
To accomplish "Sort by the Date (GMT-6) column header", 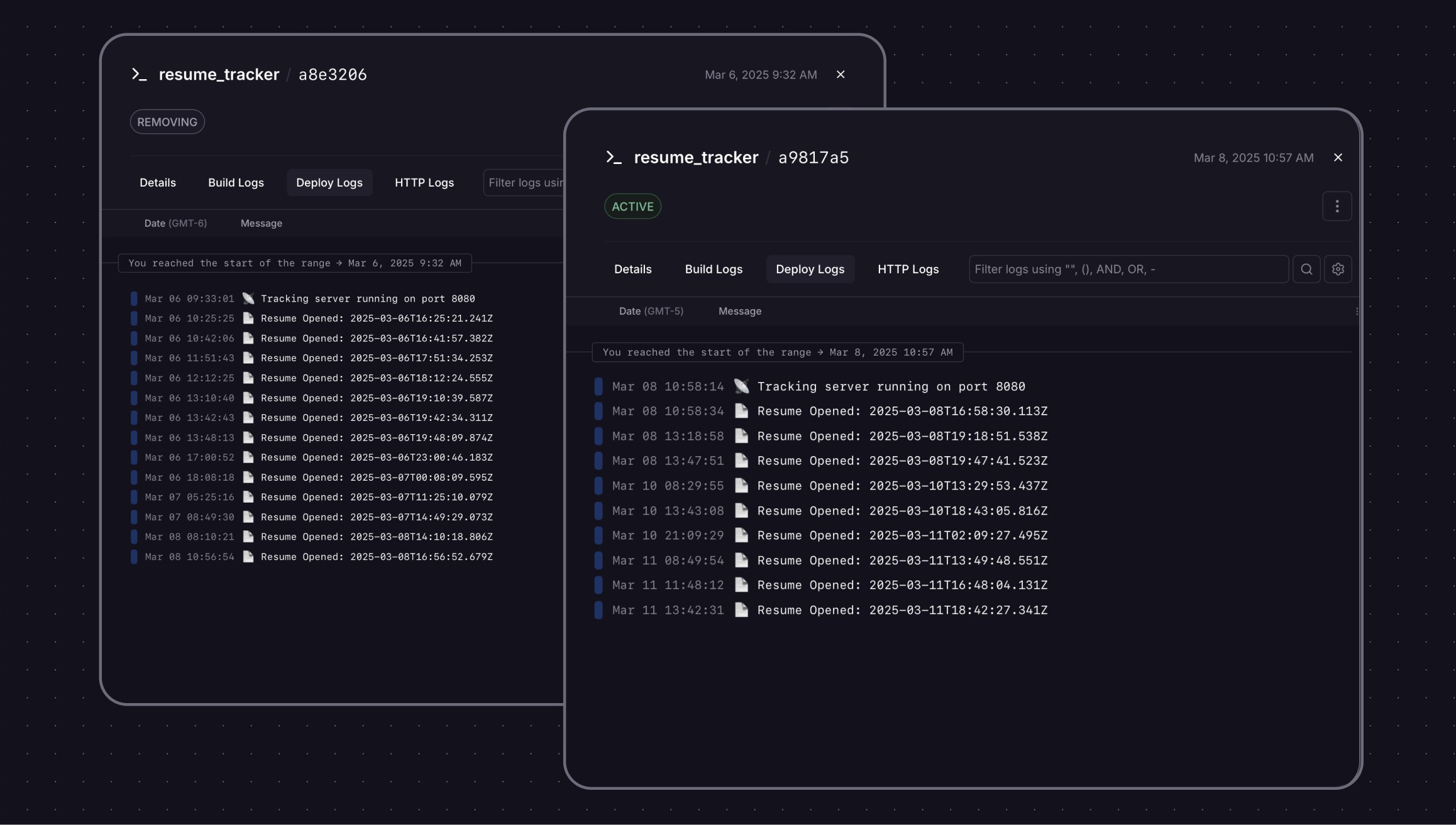I will pyautogui.click(x=175, y=223).
